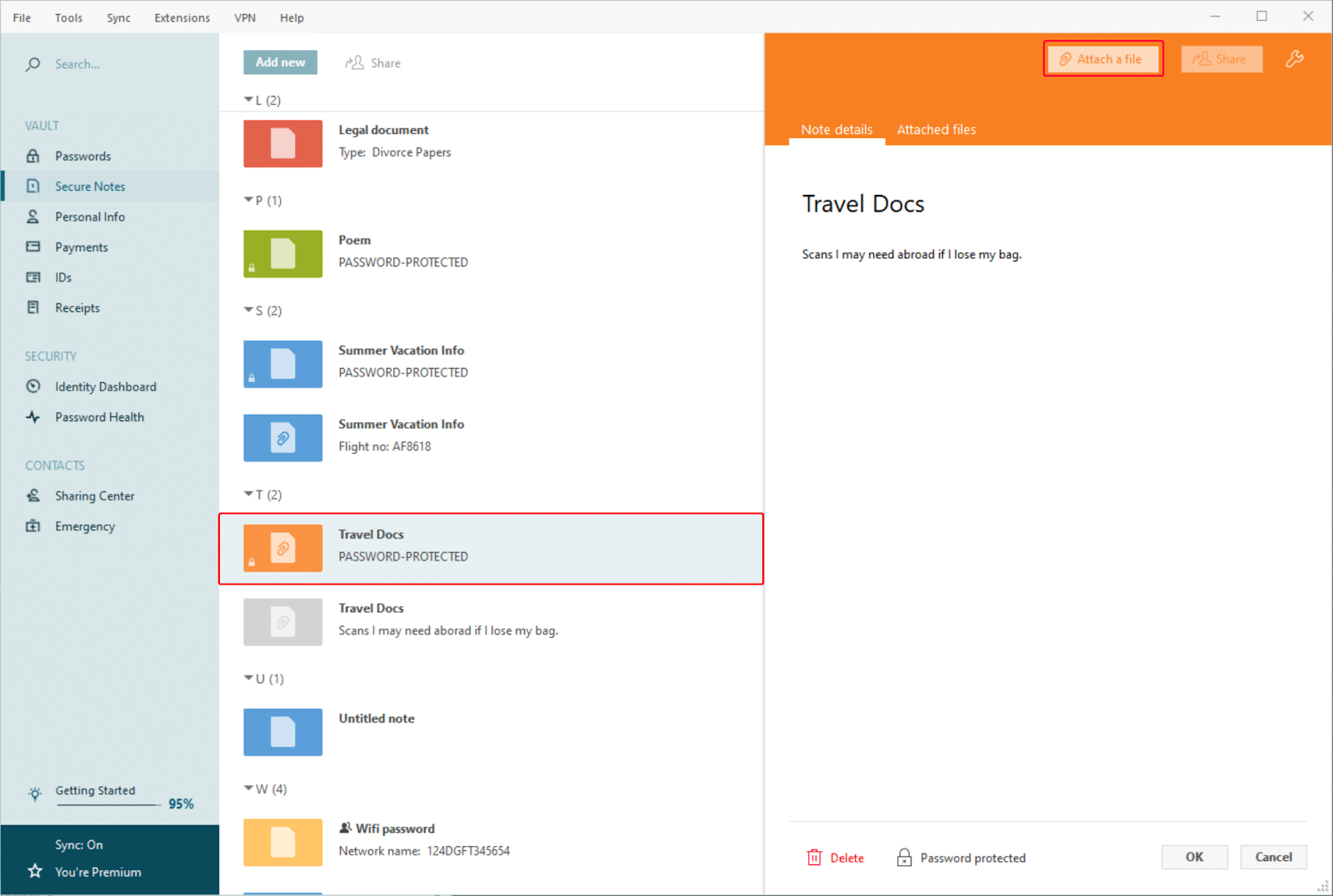Open the Identity Dashboard

coord(105,386)
